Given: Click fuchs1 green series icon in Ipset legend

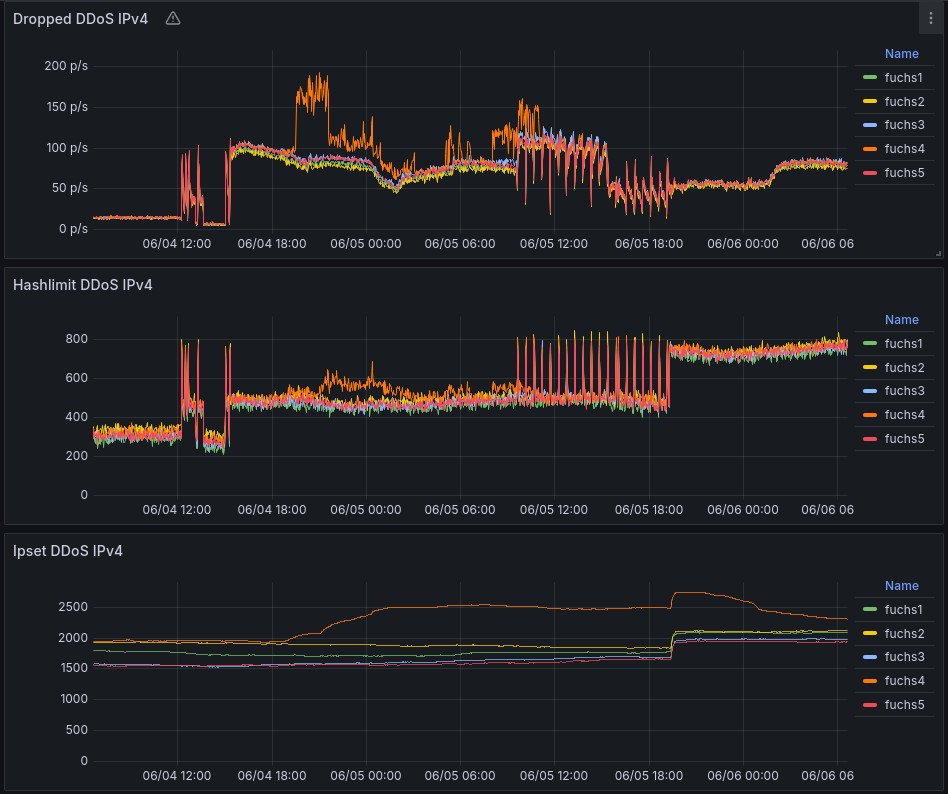Looking at the screenshot, I should 869,610.
